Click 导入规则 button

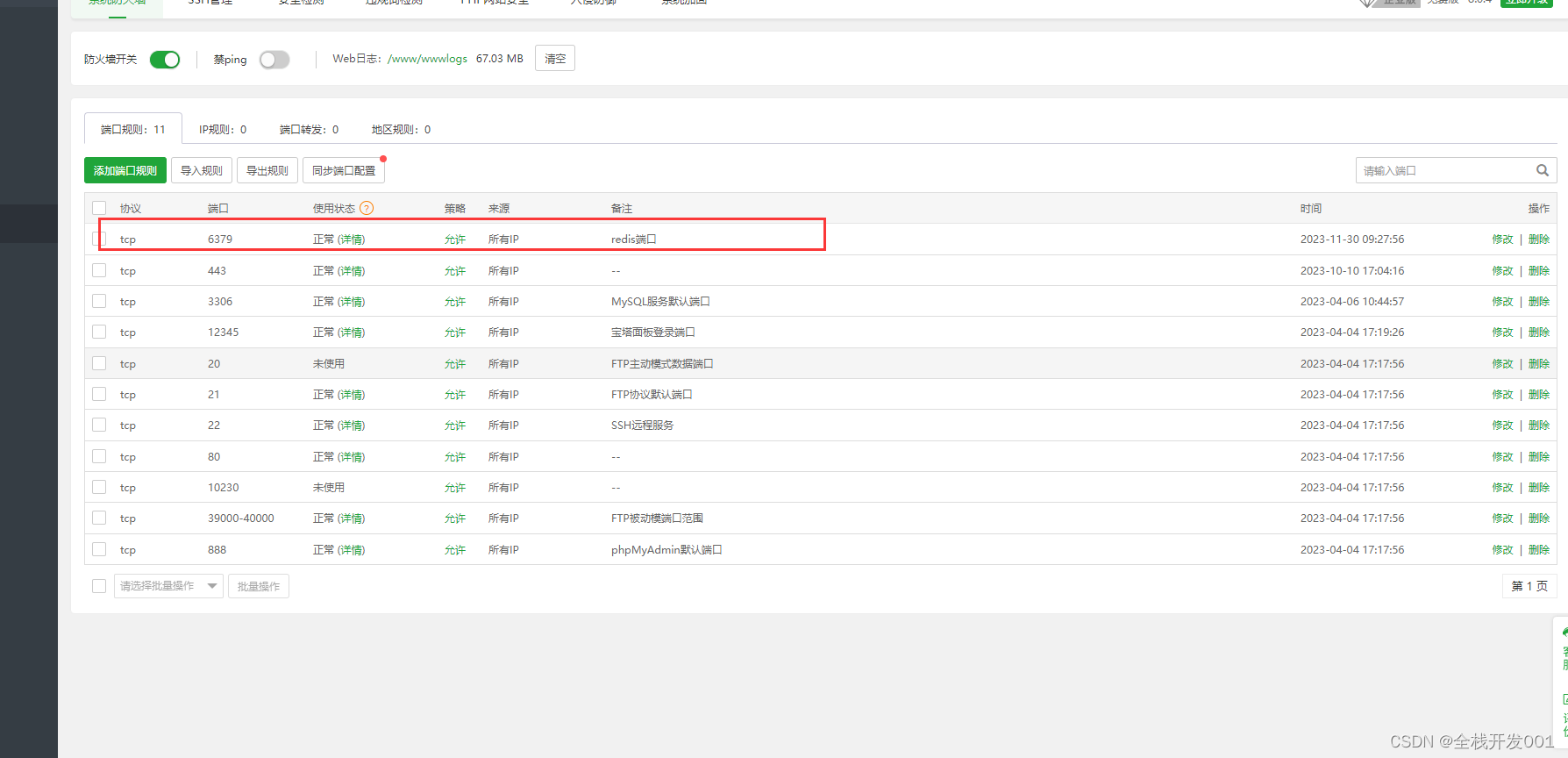202,170
